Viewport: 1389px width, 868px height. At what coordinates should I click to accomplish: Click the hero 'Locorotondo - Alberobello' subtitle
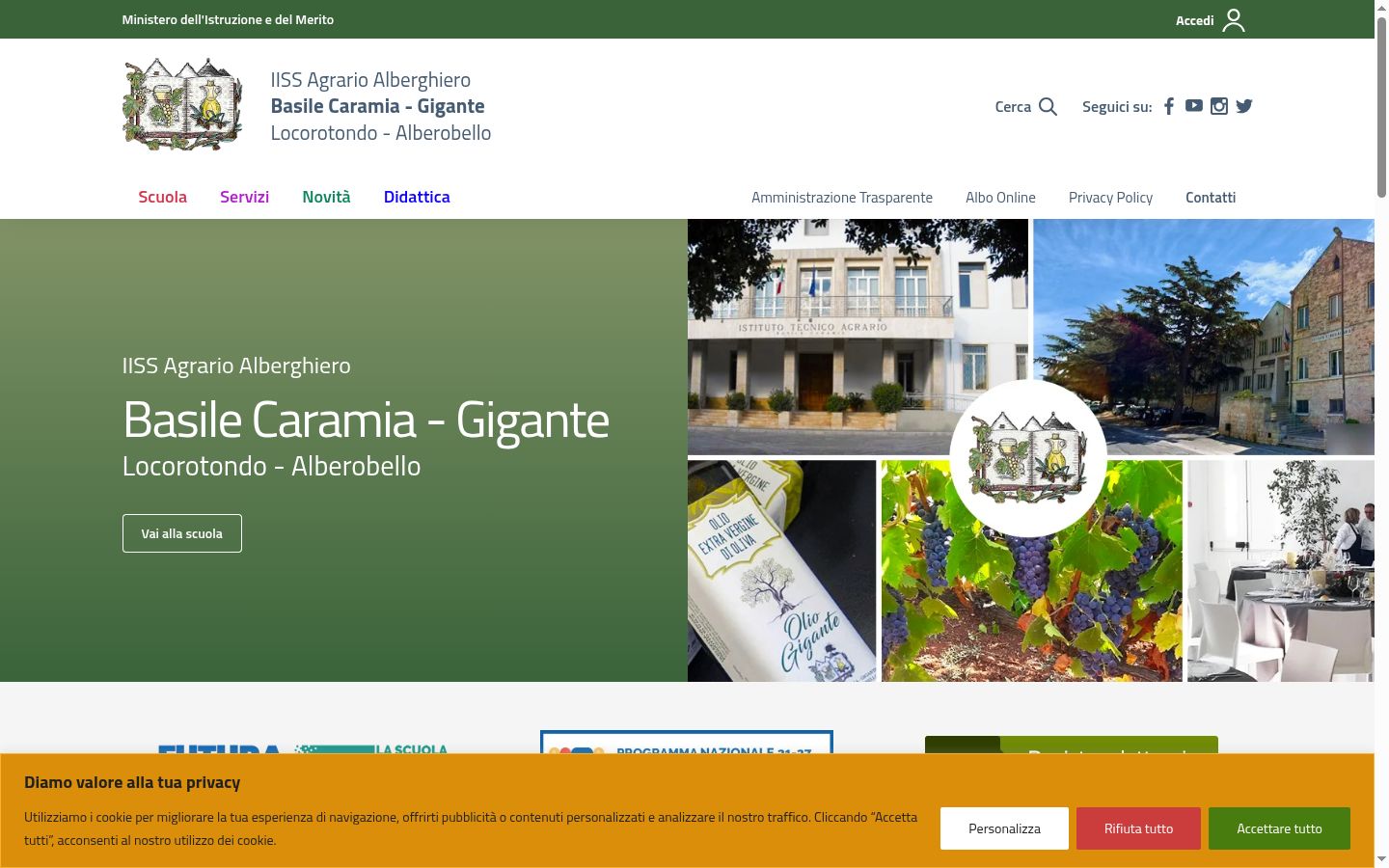pos(271,466)
